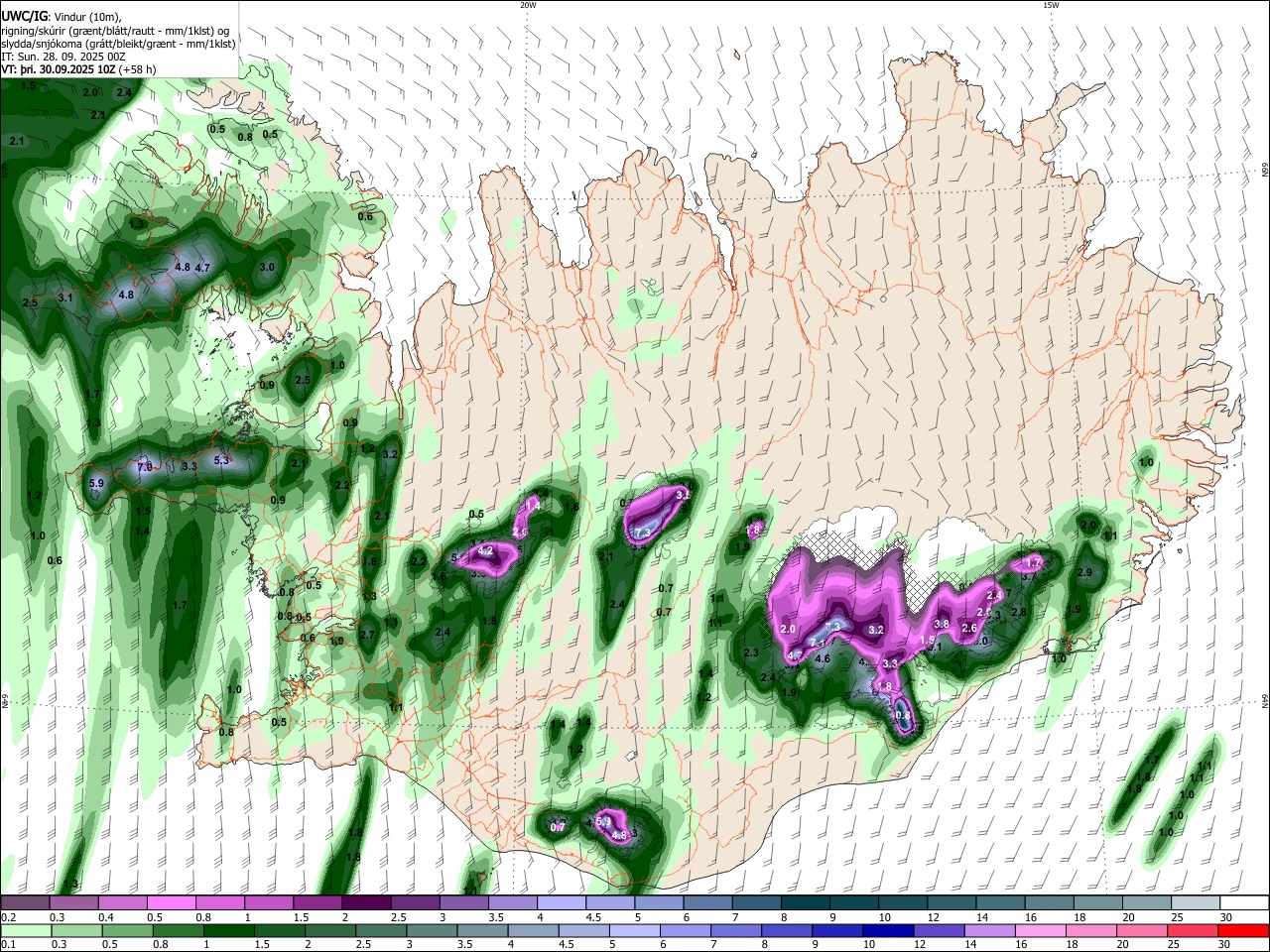Select the 'IT: Sun. 28. 09. 2025 00Z' line

(x=63, y=57)
